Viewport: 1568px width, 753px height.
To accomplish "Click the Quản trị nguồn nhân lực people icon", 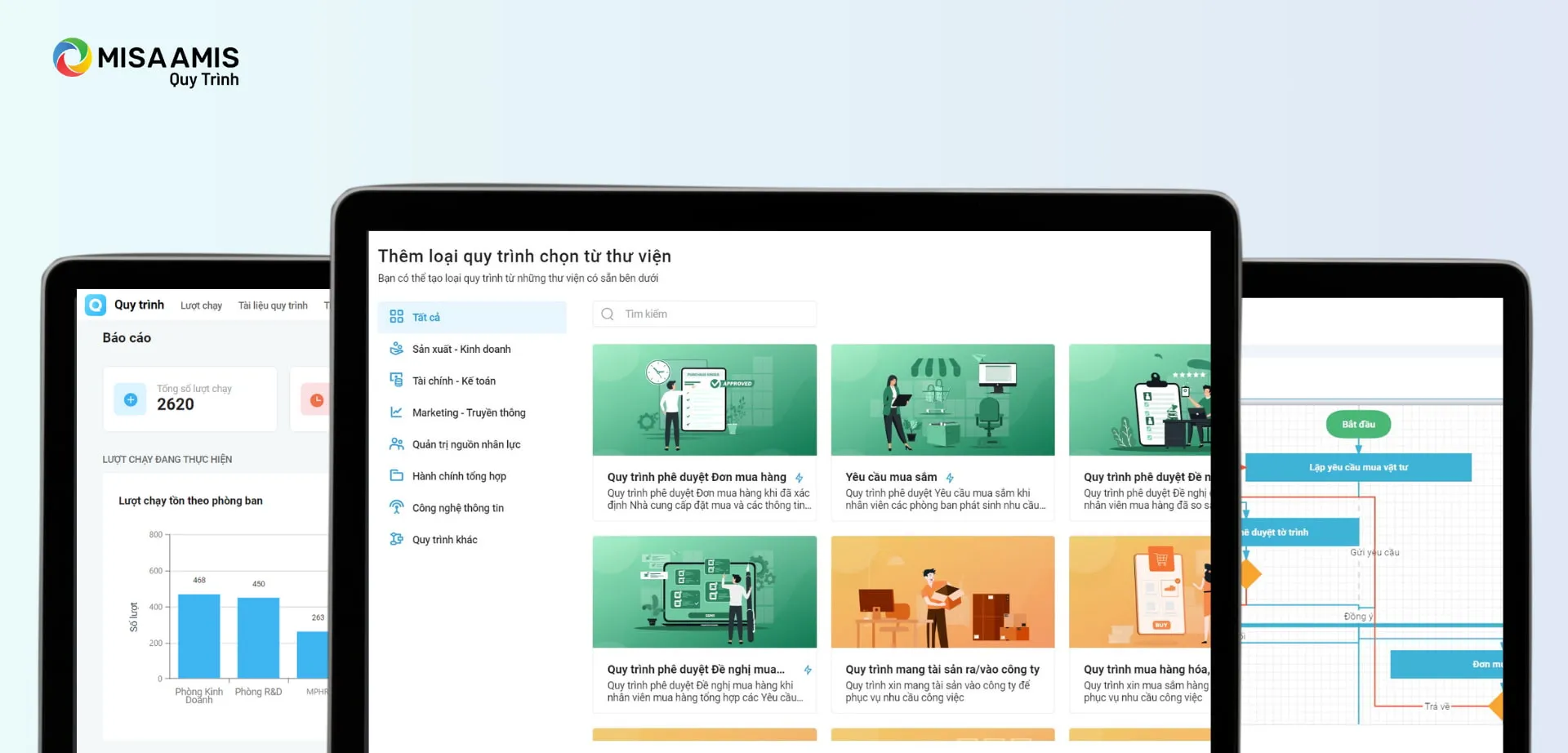I will point(396,444).
